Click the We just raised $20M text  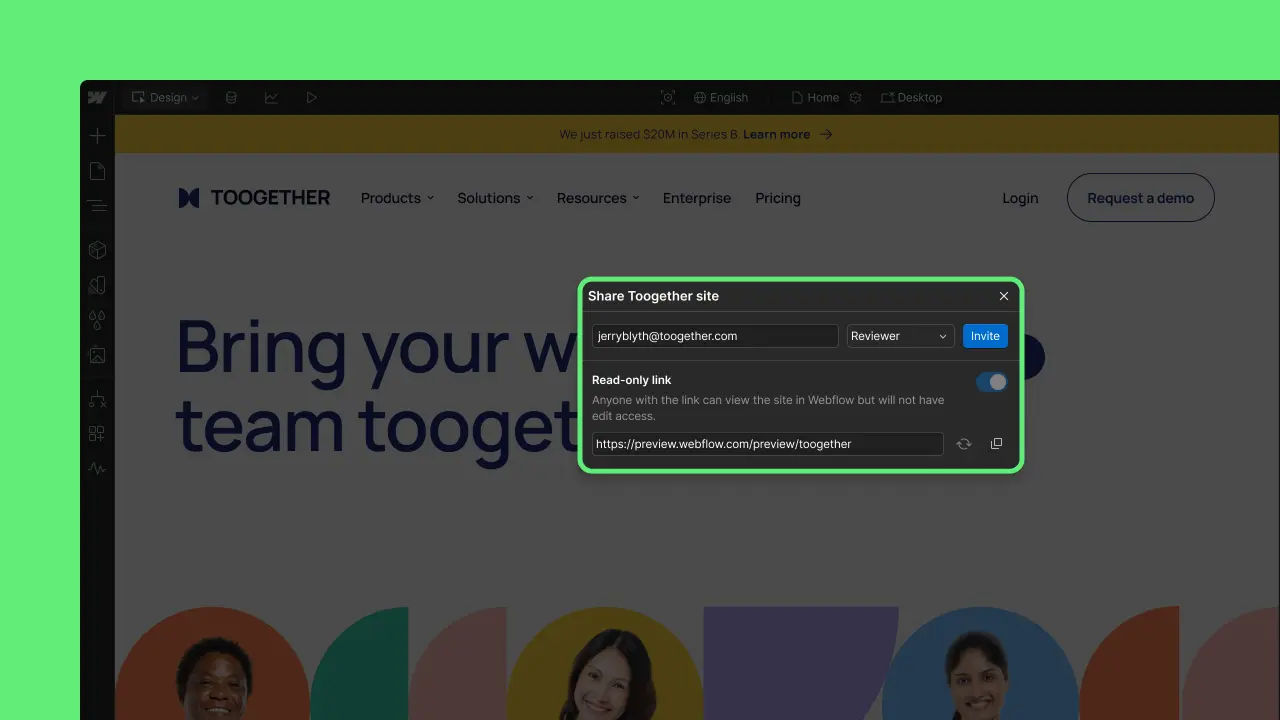pyautogui.click(x=649, y=134)
